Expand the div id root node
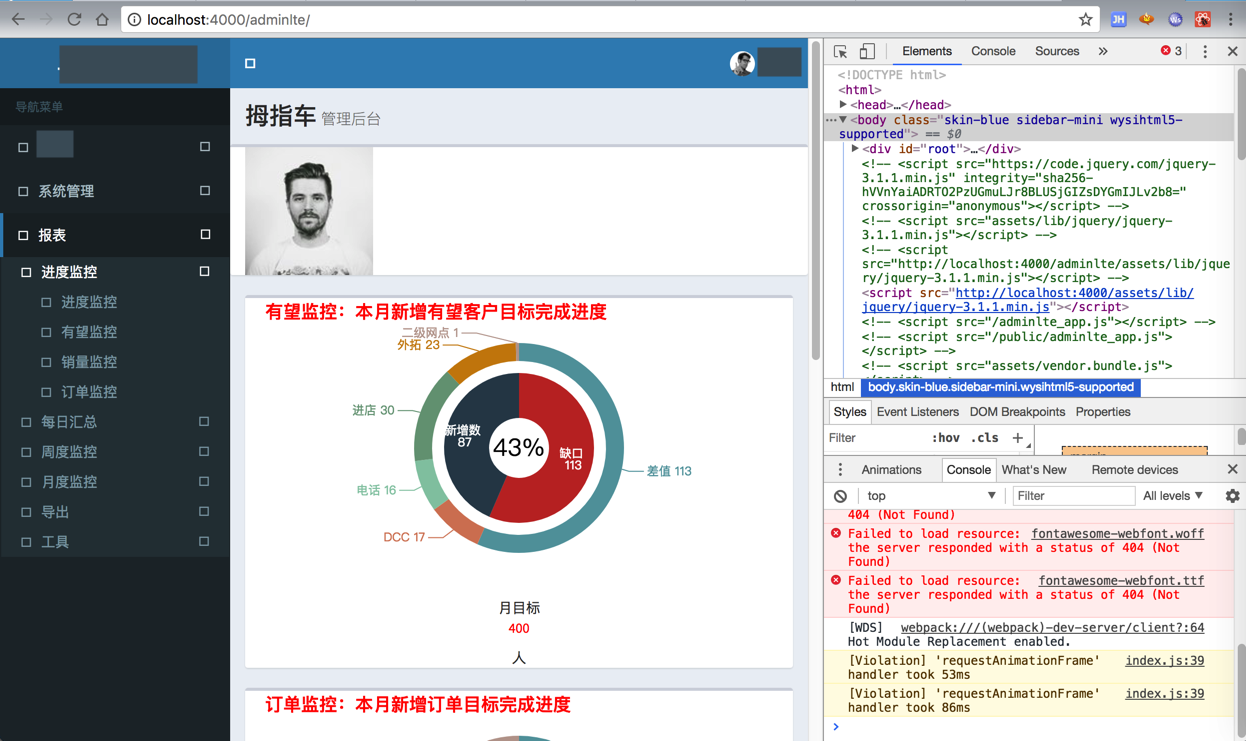1246x741 pixels. [x=855, y=149]
